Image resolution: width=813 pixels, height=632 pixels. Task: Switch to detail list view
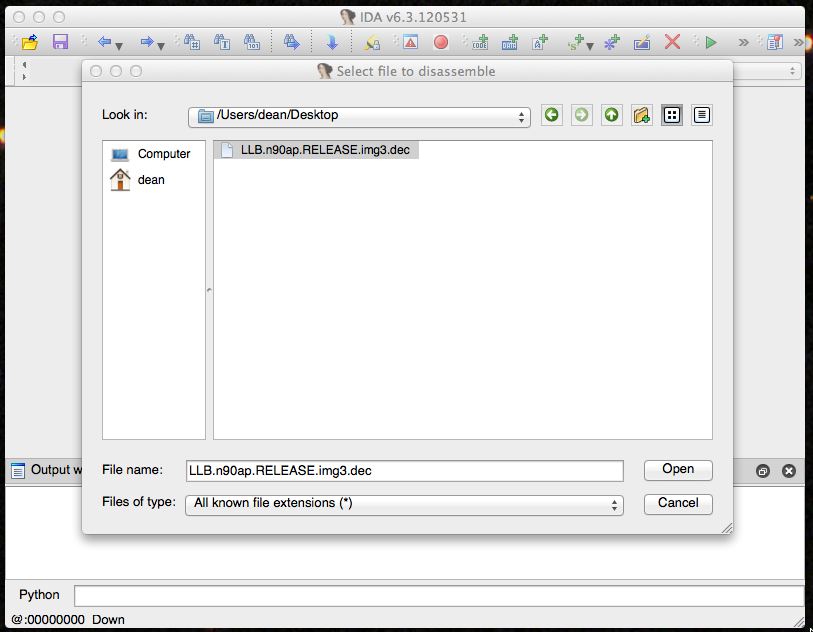702,115
